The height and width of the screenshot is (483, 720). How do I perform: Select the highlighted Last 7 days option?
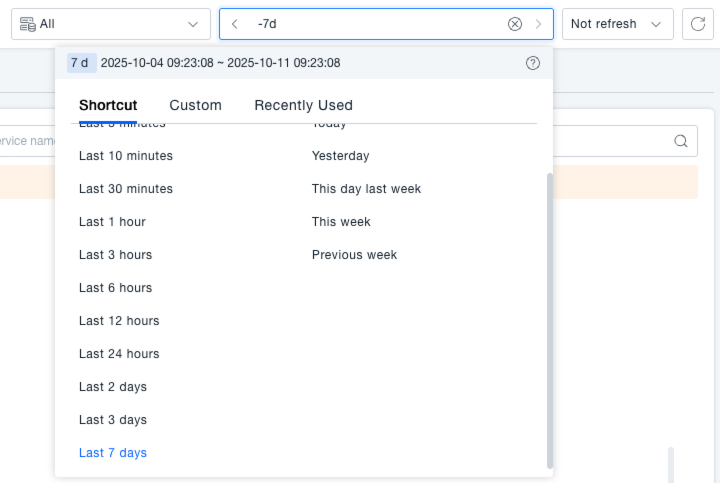coord(113,453)
